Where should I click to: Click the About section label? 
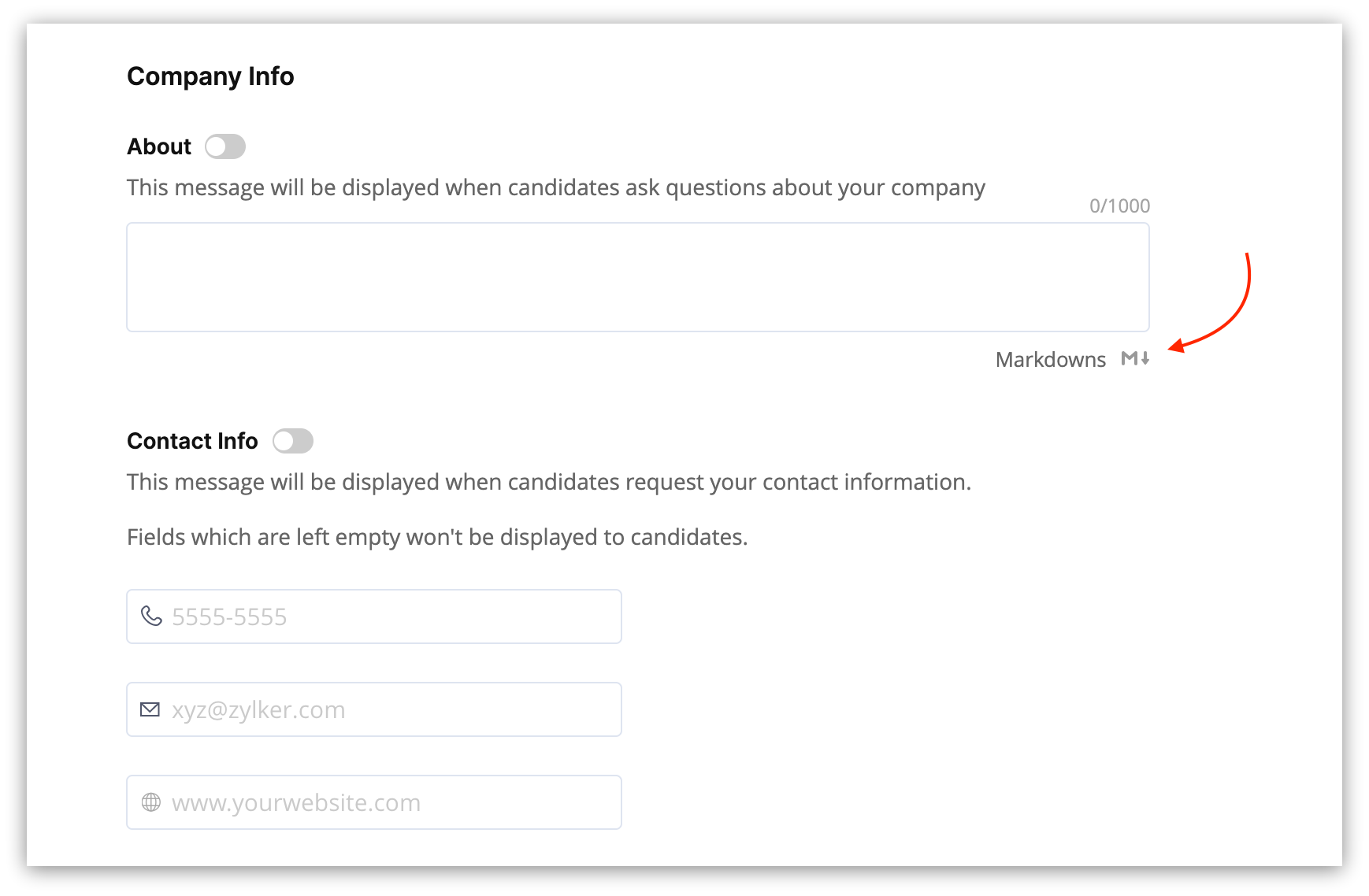pos(159,146)
